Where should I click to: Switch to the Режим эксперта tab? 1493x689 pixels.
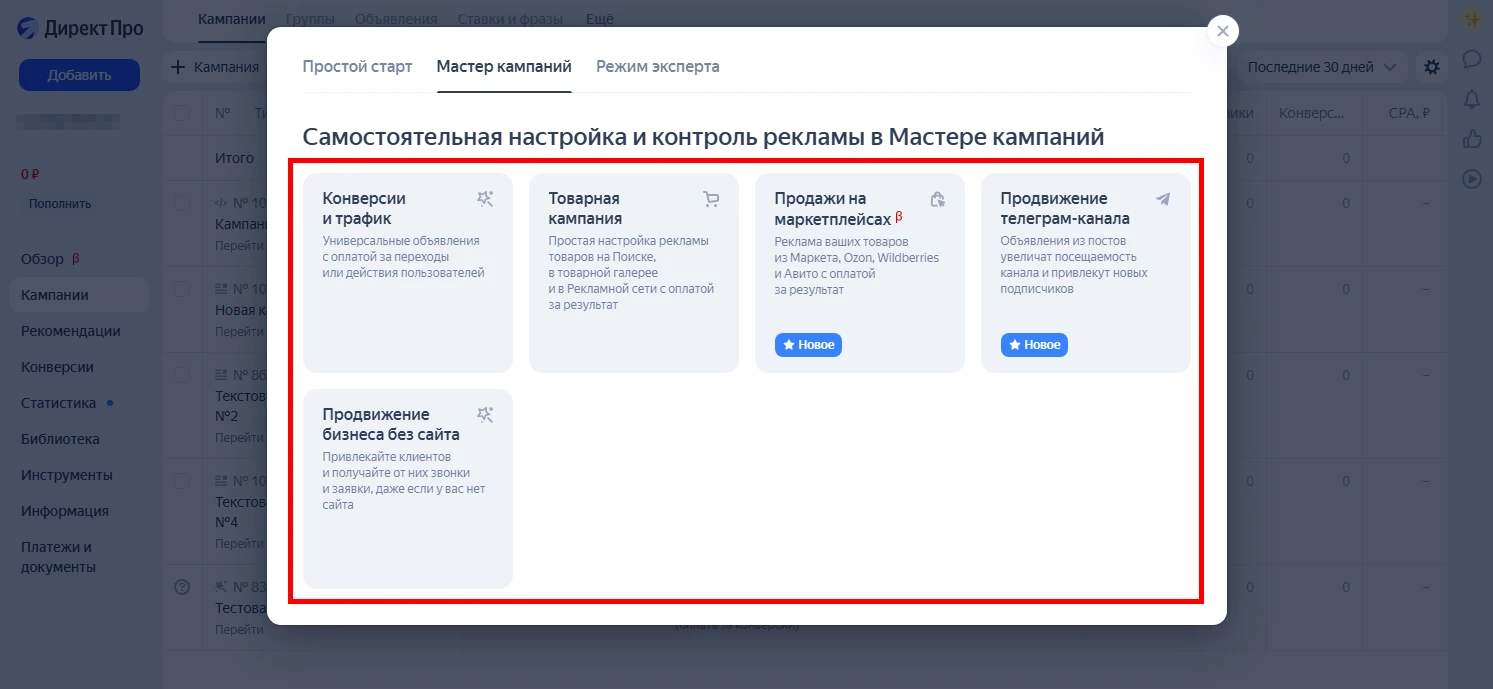[x=657, y=67]
